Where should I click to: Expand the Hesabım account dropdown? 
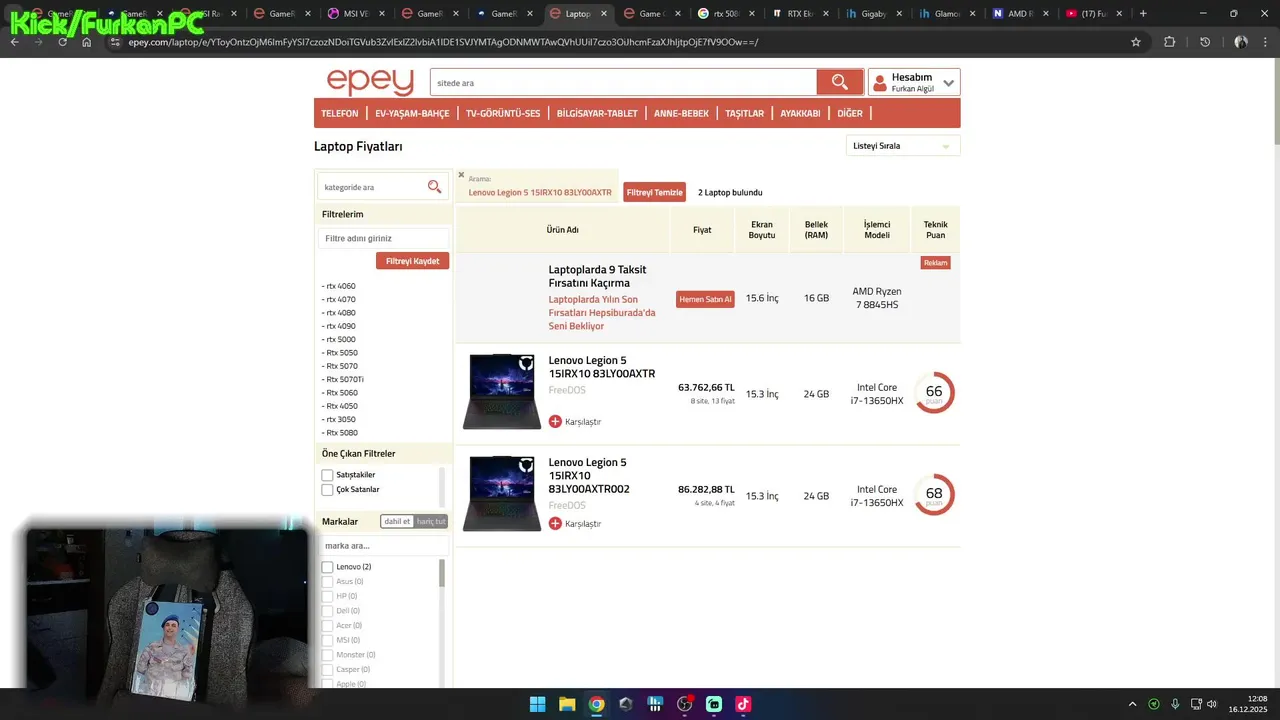pyautogui.click(x=948, y=83)
